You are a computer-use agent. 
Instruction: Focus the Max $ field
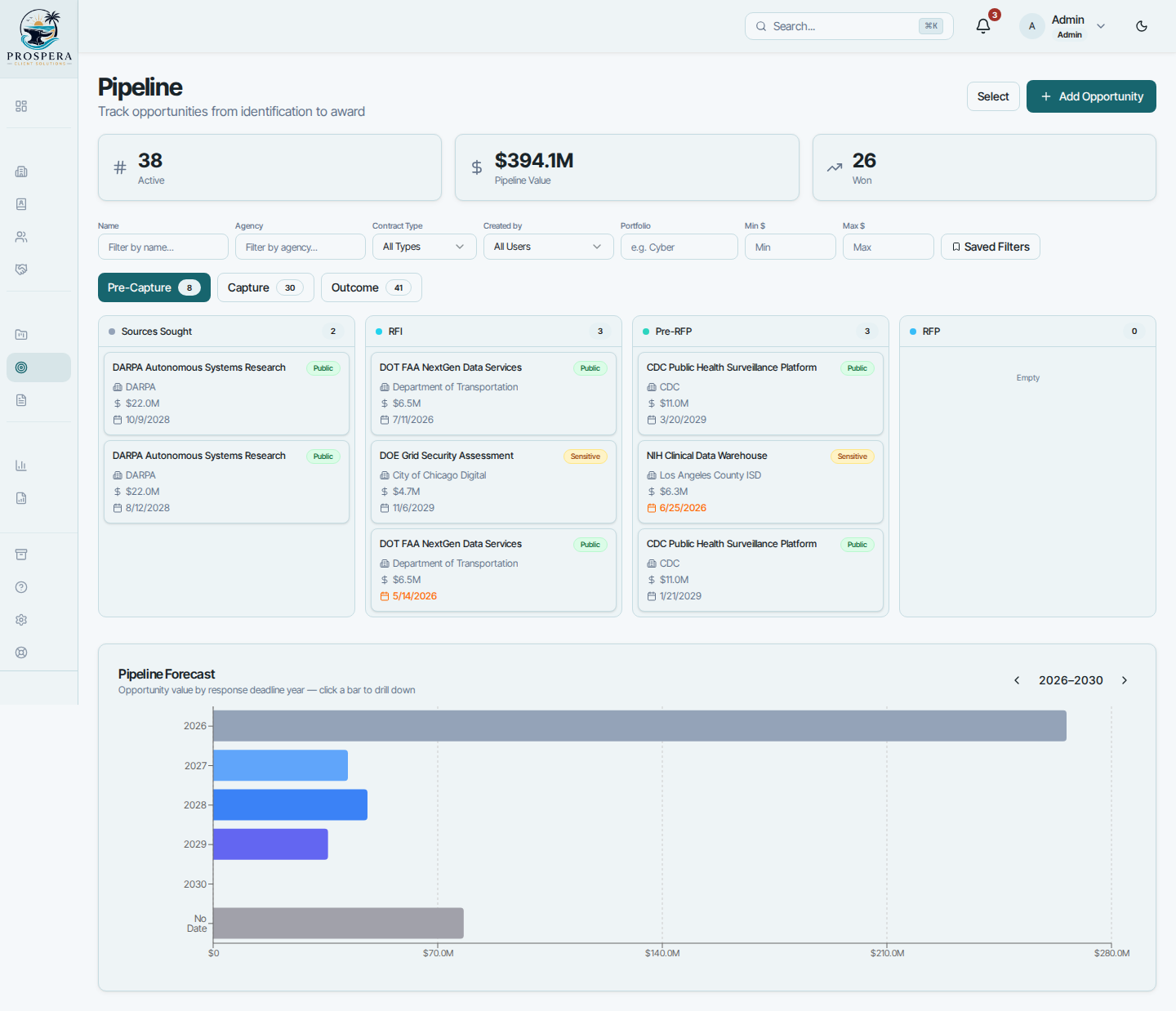pos(889,247)
